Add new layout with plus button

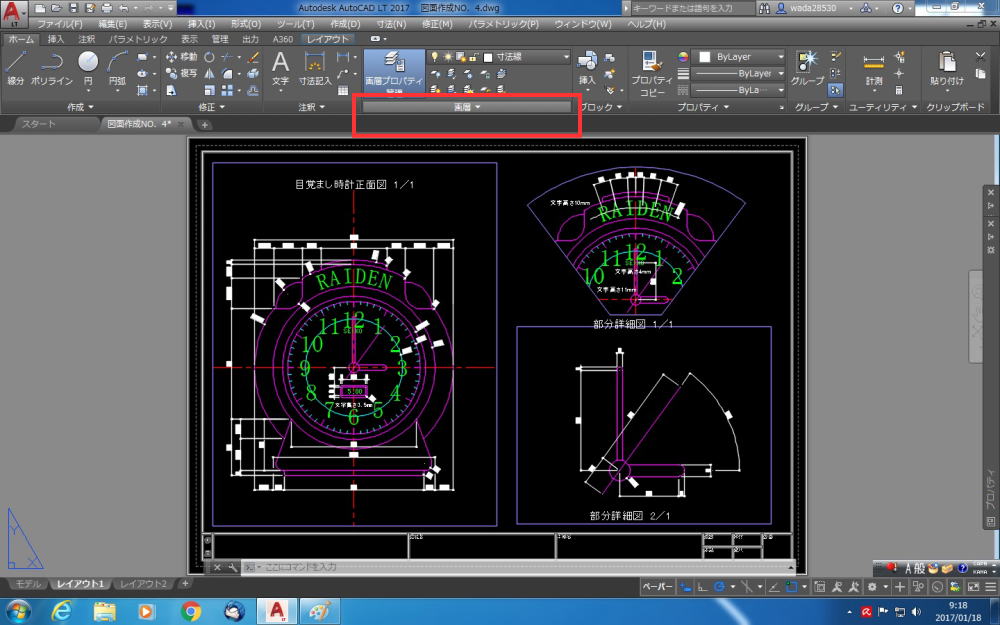(x=185, y=584)
